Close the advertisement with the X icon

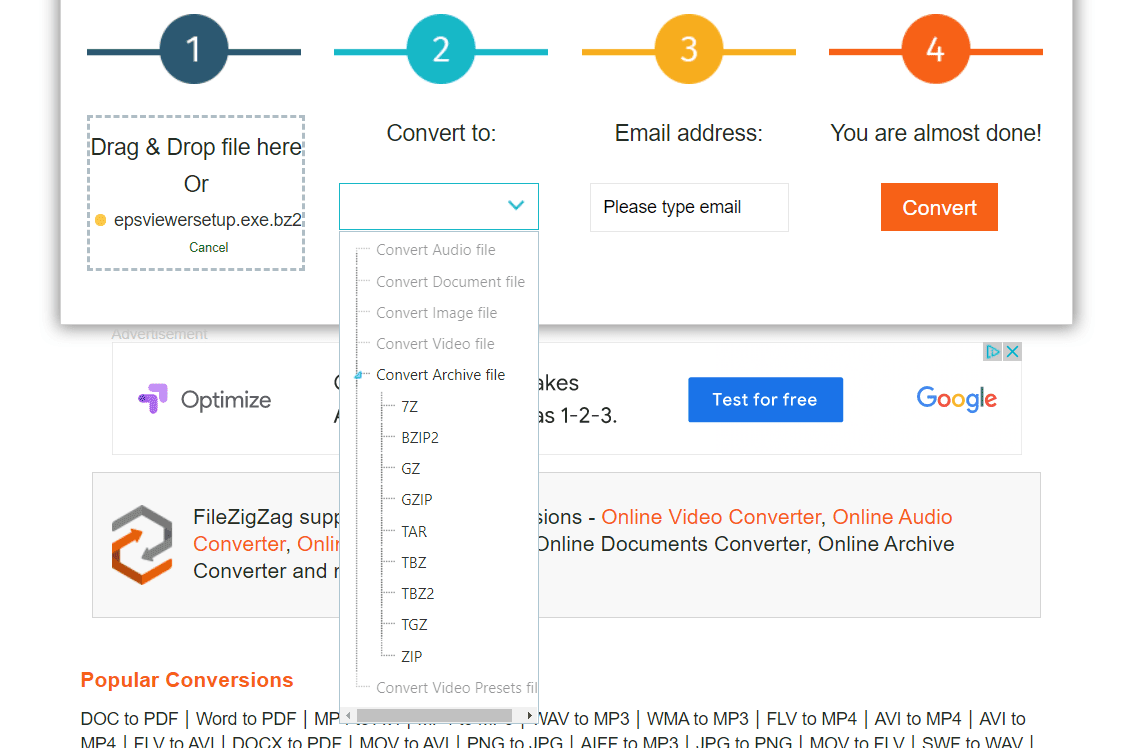coord(1012,351)
